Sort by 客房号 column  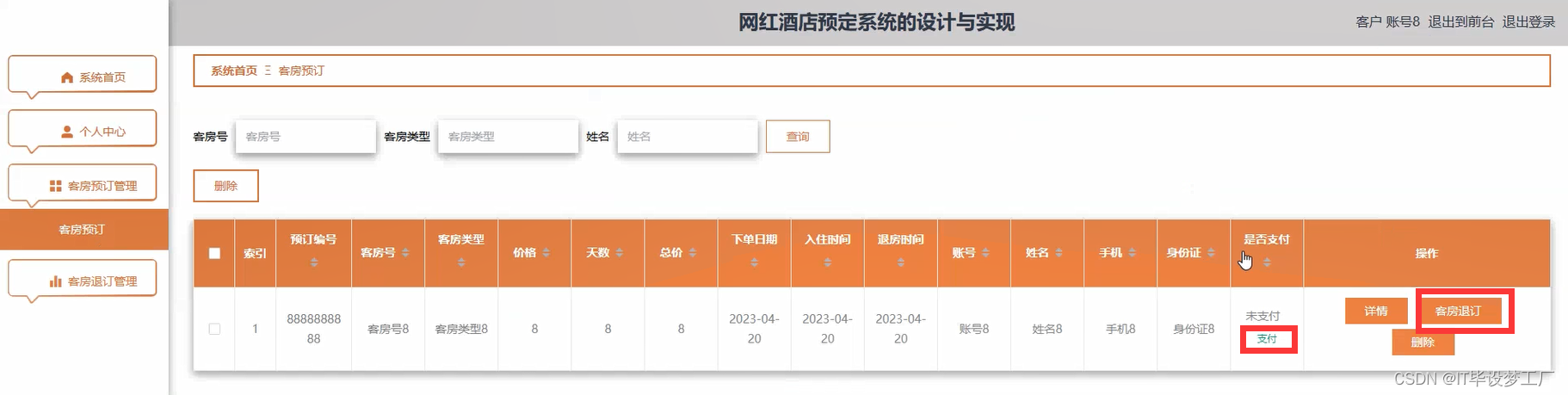(x=405, y=253)
